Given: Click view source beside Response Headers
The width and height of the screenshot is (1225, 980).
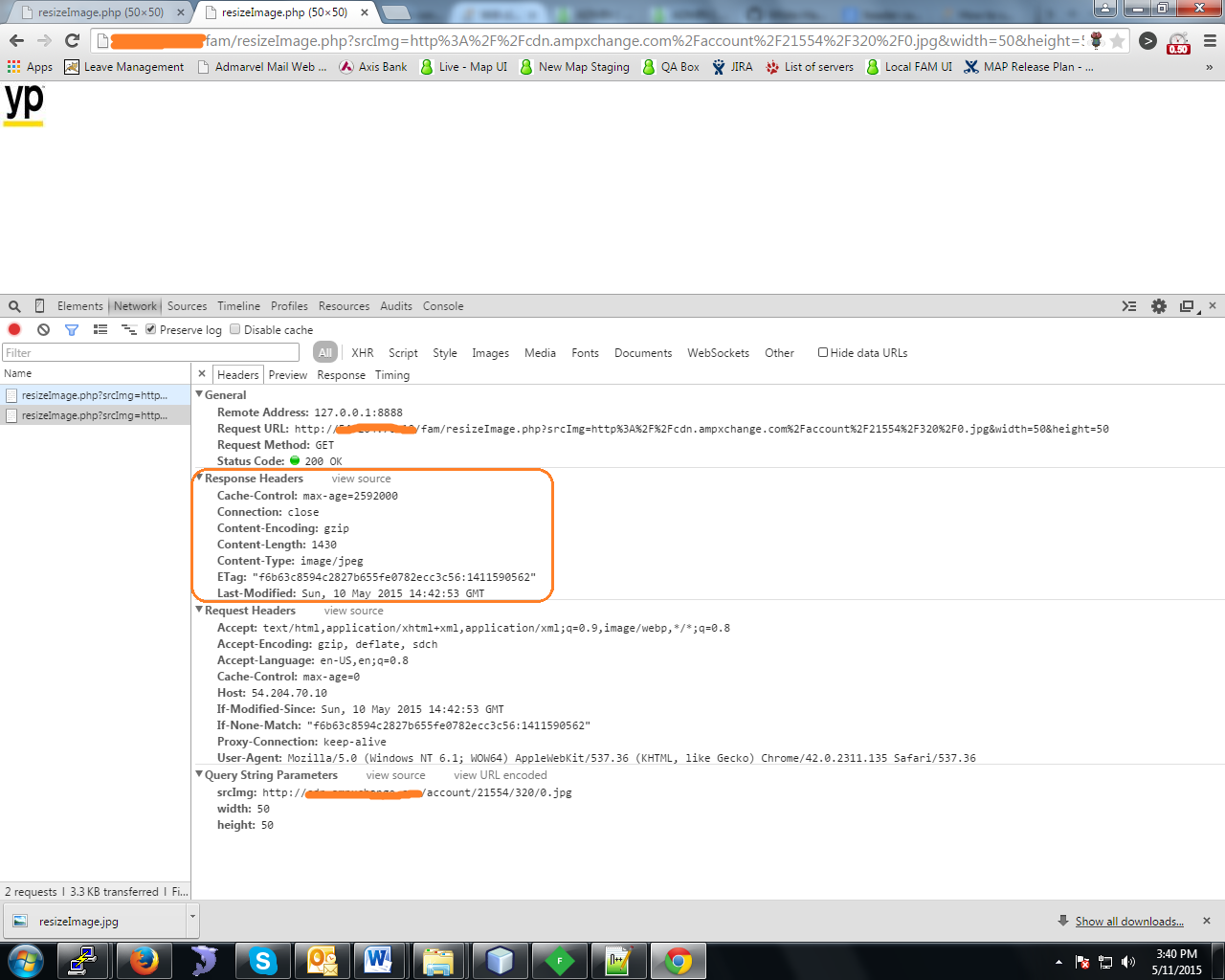Looking at the screenshot, I should (361, 479).
